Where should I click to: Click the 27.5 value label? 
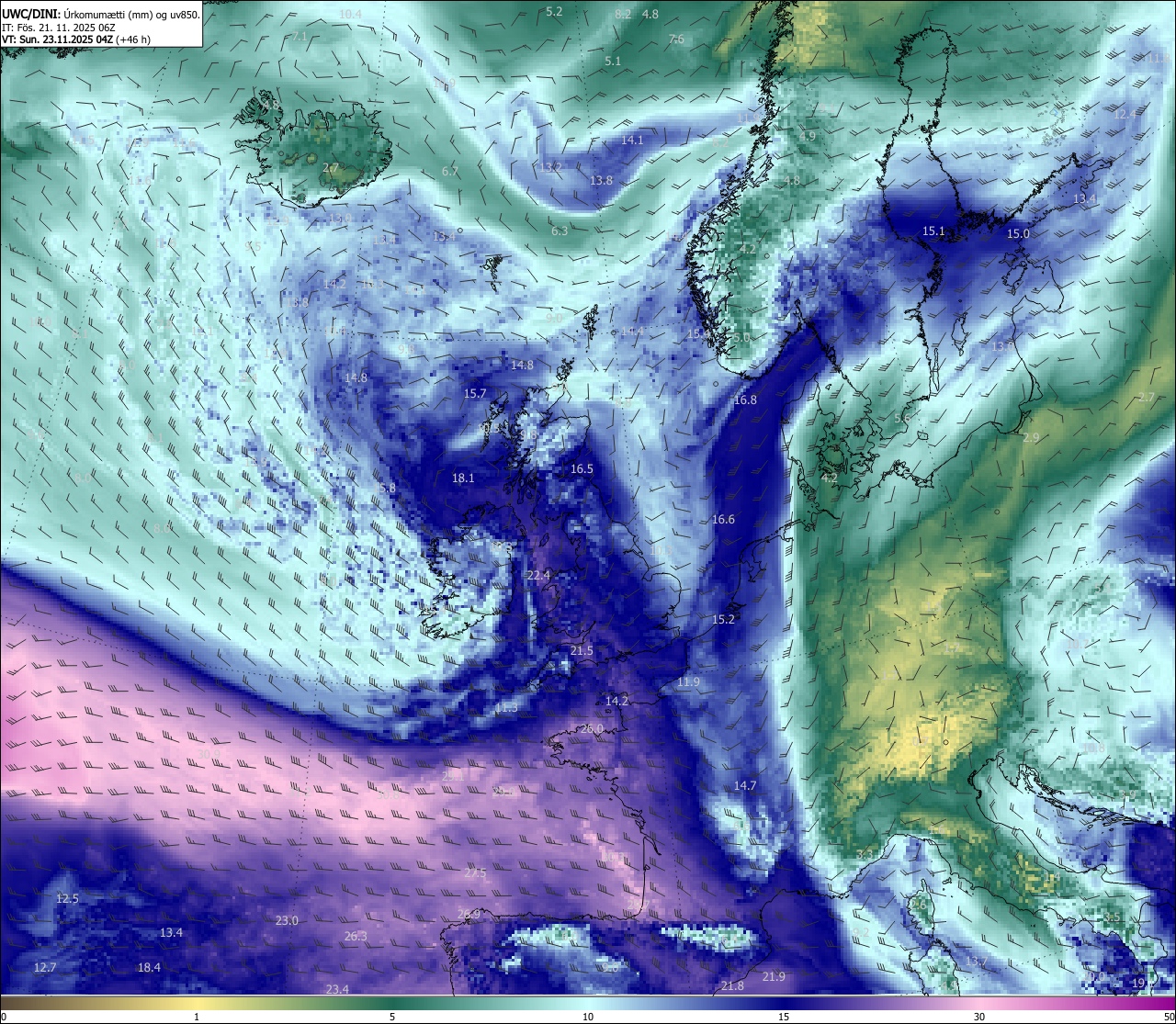475,872
